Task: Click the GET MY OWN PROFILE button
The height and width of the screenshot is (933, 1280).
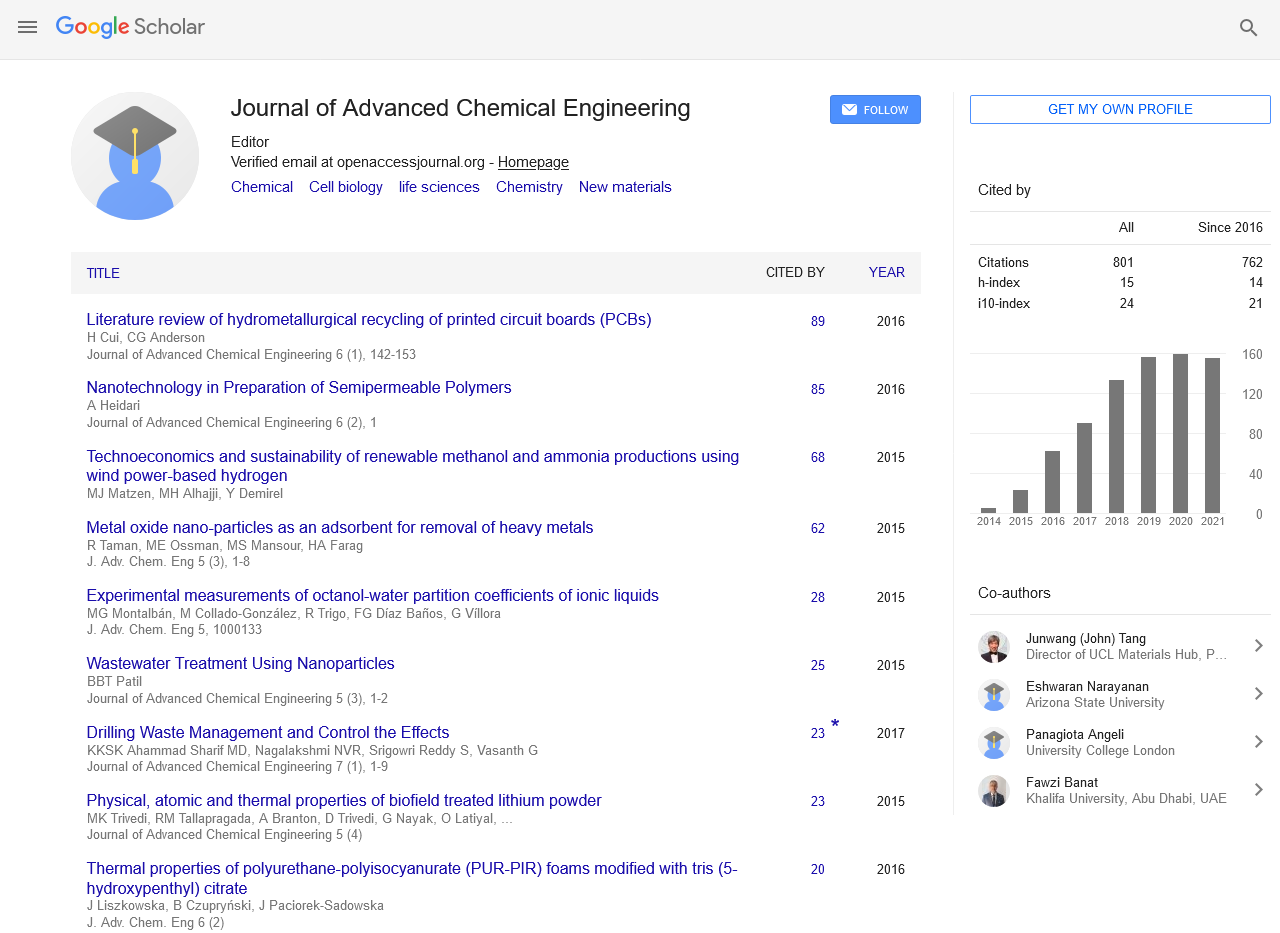Action: pyautogui.click(x=1120, y=110)
